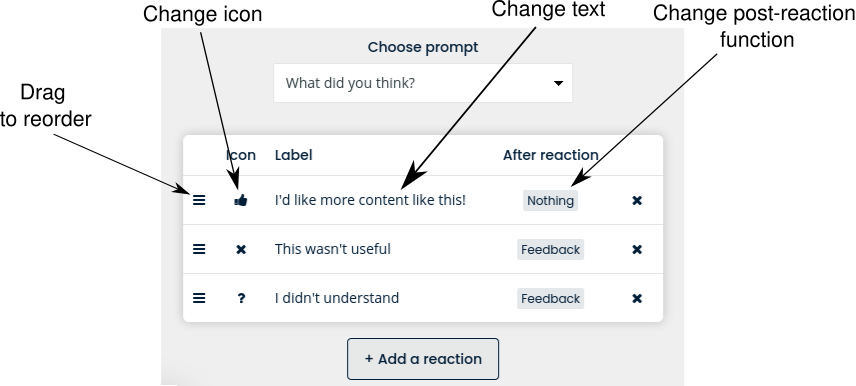Remove the "This wasn't useful" reaction

coord(637,250)
